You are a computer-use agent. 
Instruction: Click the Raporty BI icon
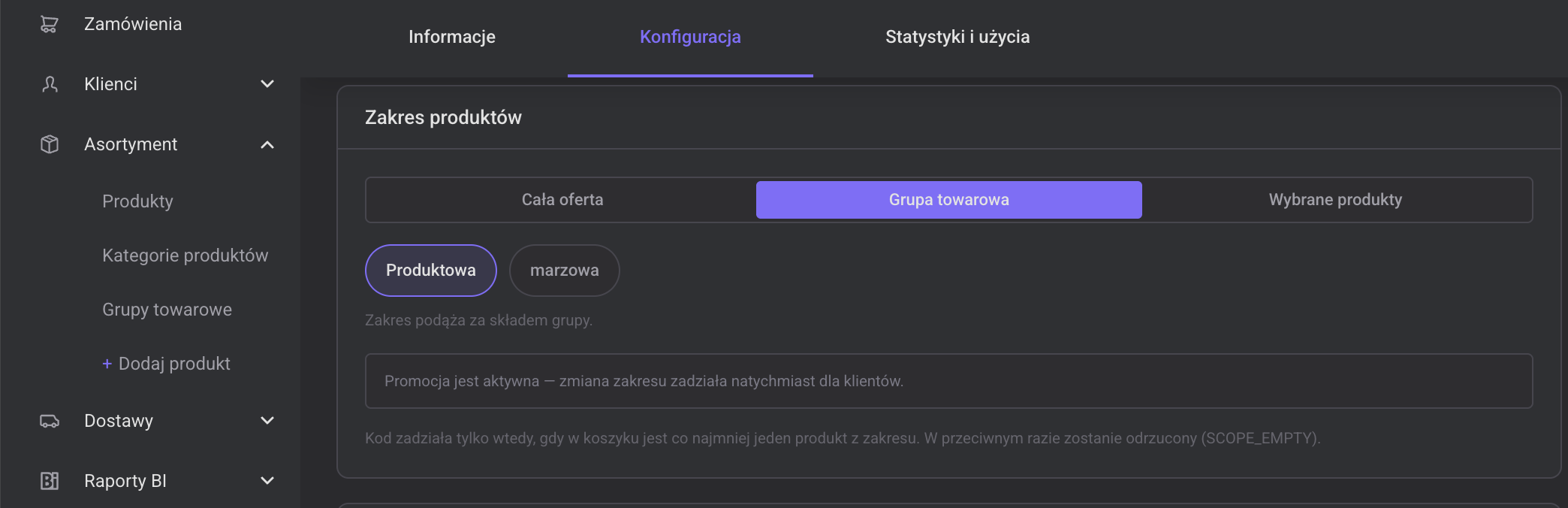50,481
